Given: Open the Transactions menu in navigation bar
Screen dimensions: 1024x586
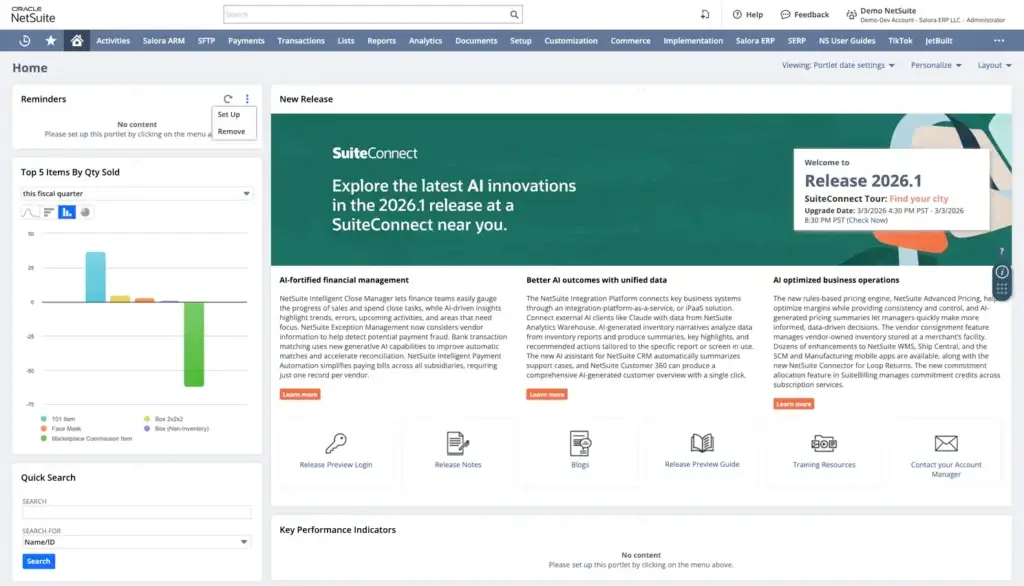Looking at the screenshot, I should (x=301, y=41).
